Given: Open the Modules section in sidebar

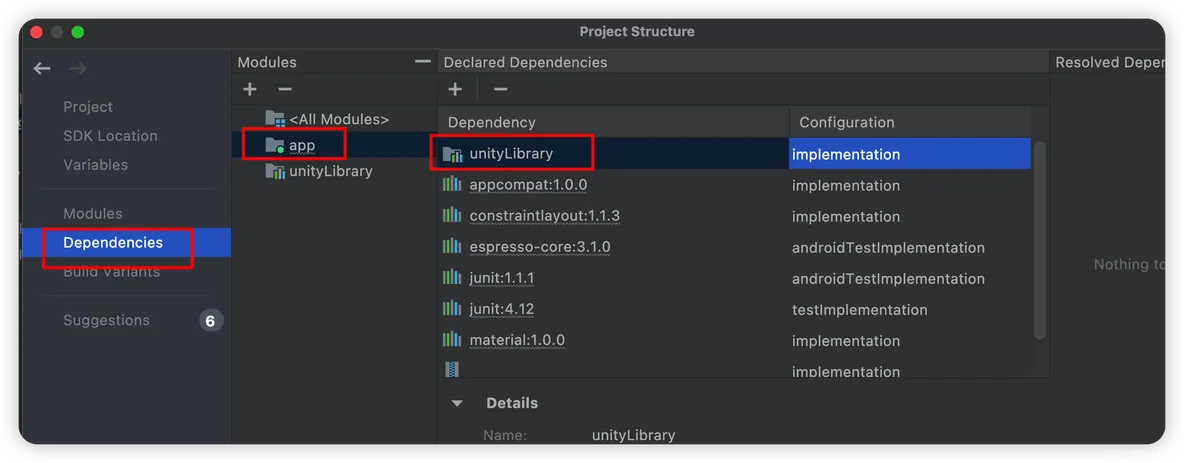Looking at the screenshot, I should click(93, 214).
